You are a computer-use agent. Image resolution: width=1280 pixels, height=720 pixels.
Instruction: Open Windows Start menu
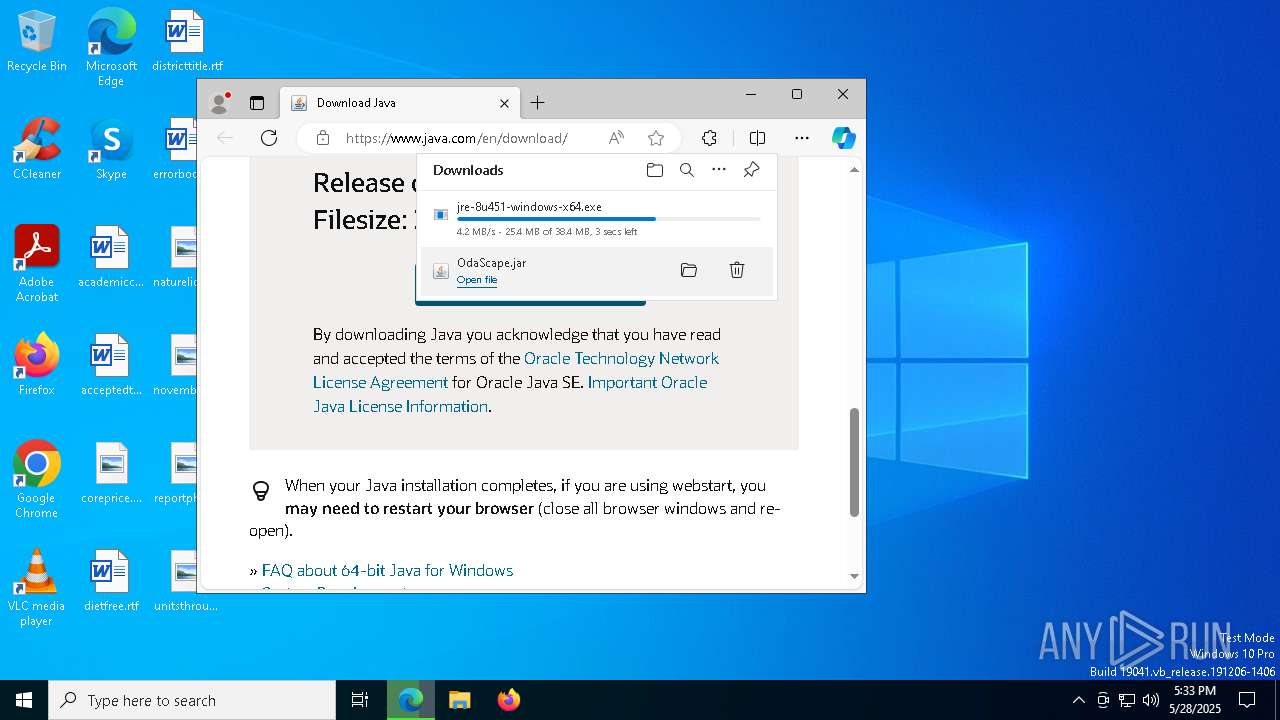[24, 700]
